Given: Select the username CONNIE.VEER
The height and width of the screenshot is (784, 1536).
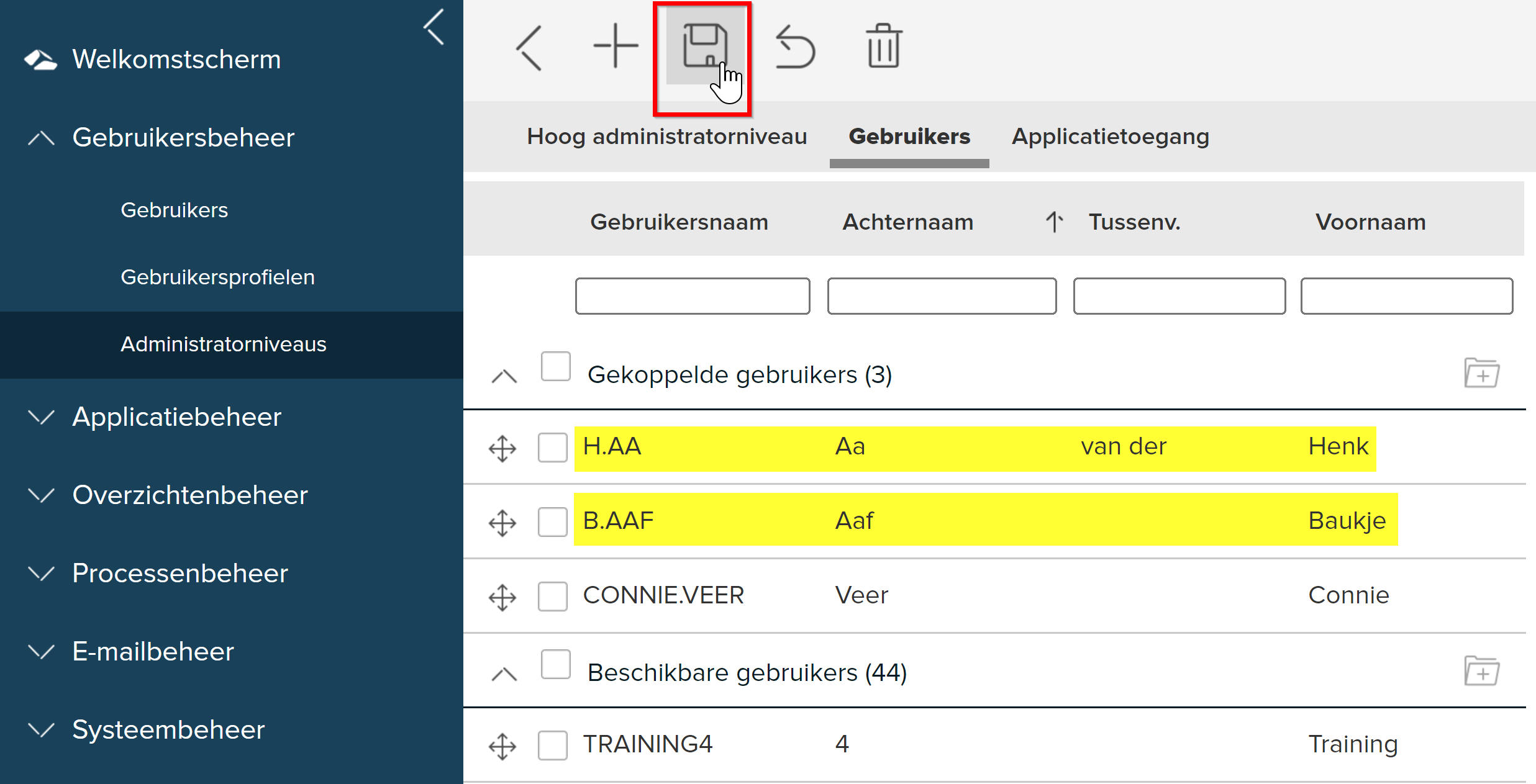Looking at the screenshot, I should coord(663,595).
